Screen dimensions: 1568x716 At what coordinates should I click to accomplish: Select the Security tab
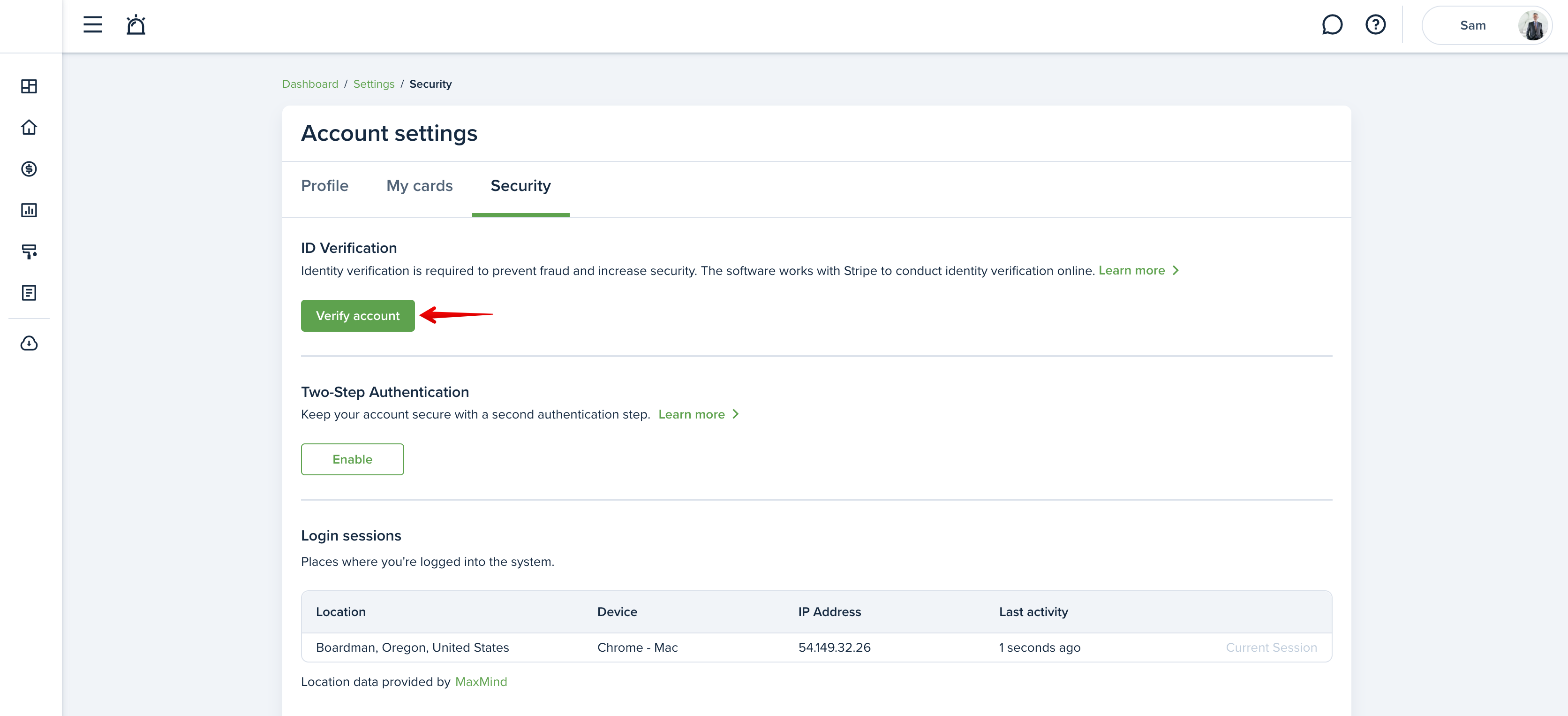coord(520,186)
